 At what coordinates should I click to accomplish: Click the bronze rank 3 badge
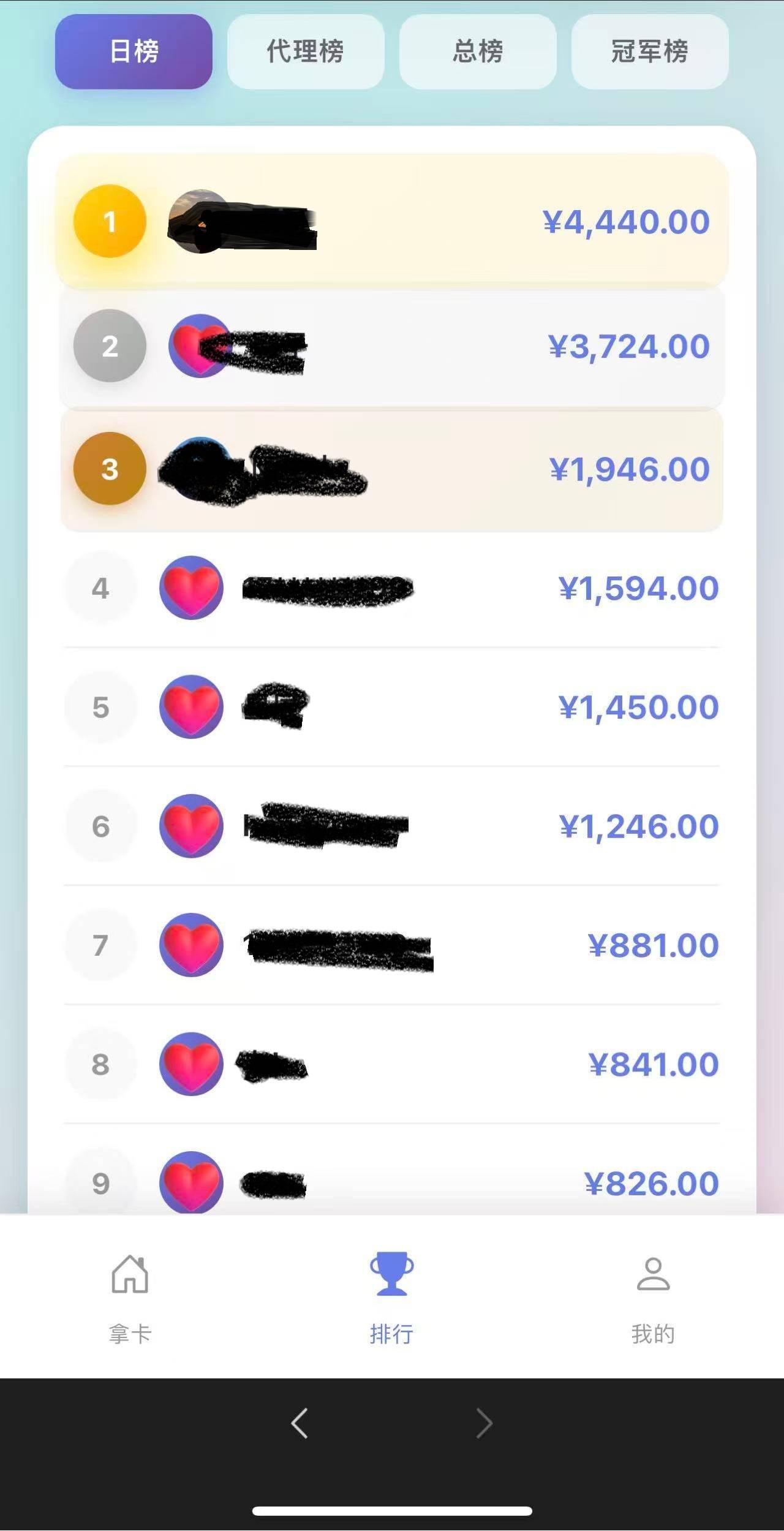pos(110,469)
